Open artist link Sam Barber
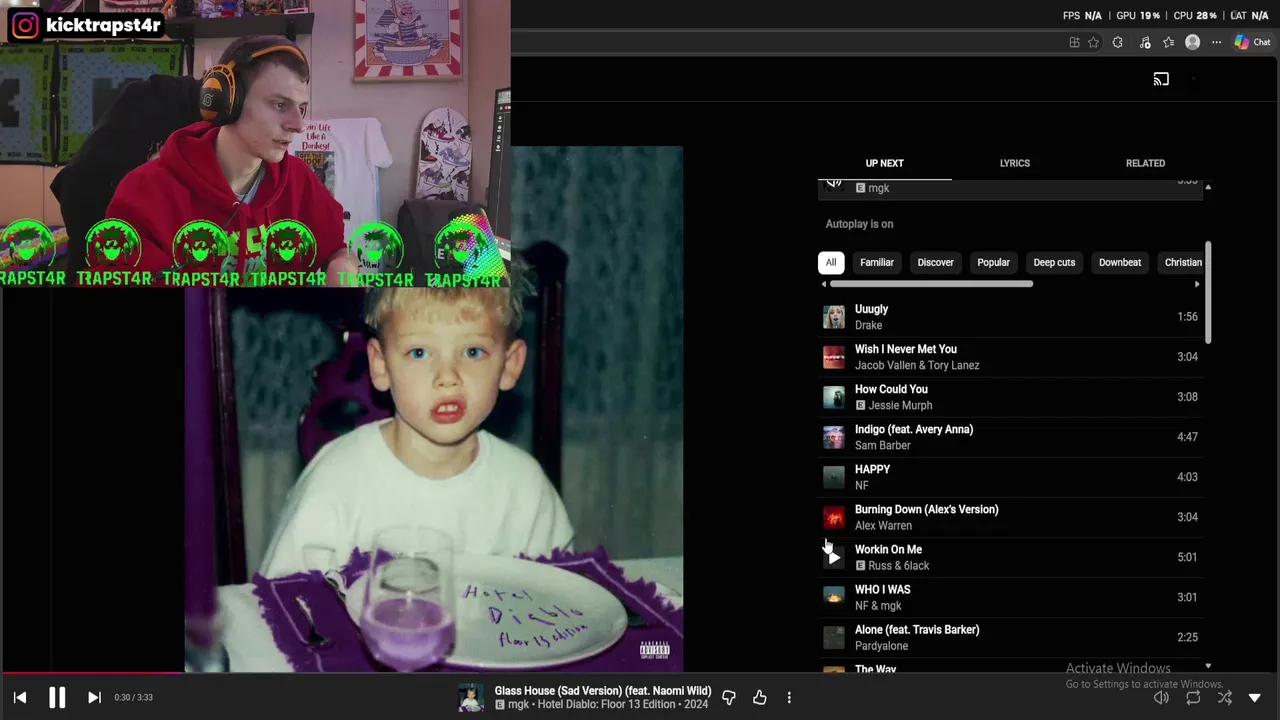 [x=882, y=445]
